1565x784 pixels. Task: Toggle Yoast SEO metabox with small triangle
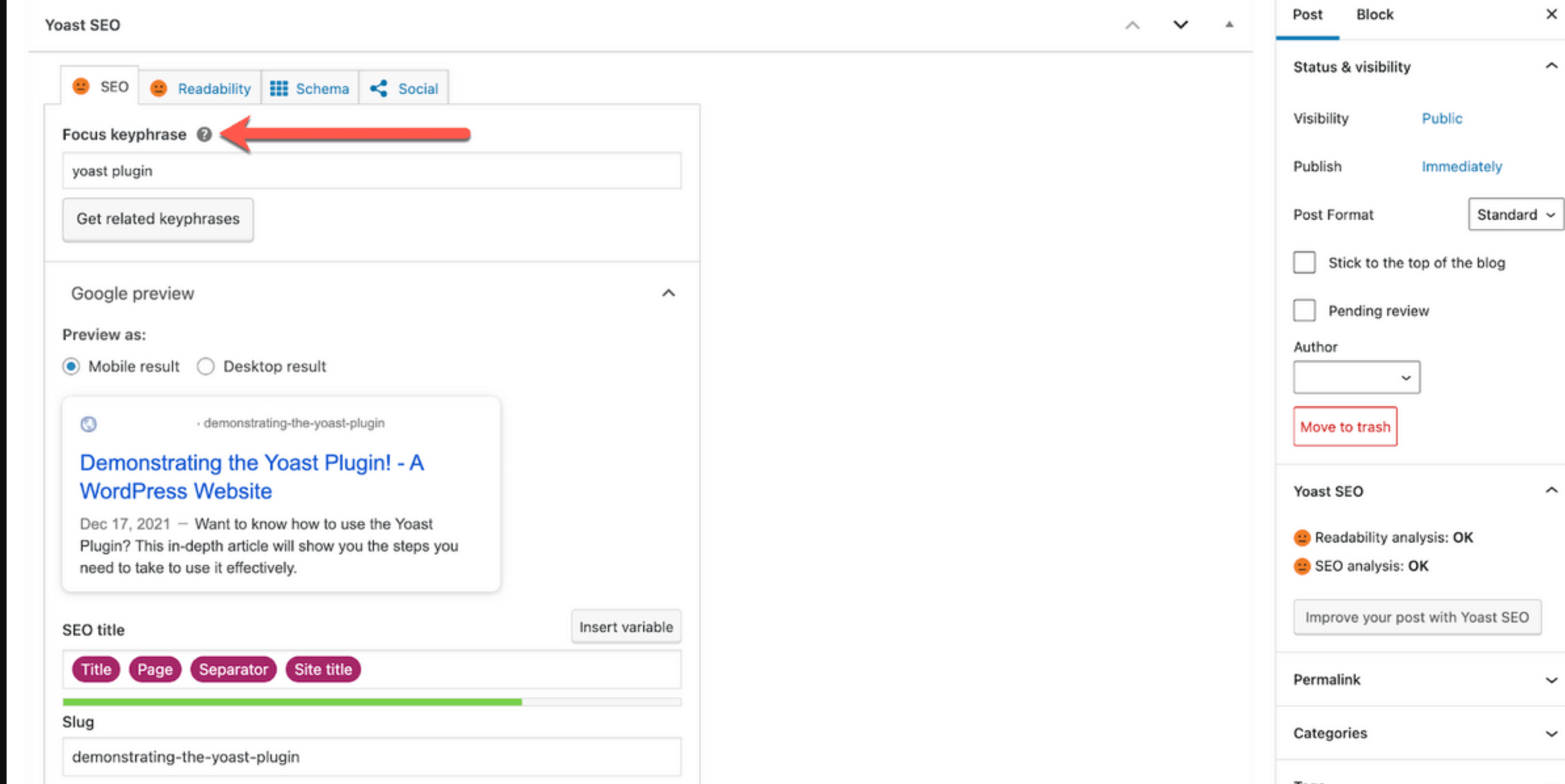pyautogui.click(x=1229, y=24)
